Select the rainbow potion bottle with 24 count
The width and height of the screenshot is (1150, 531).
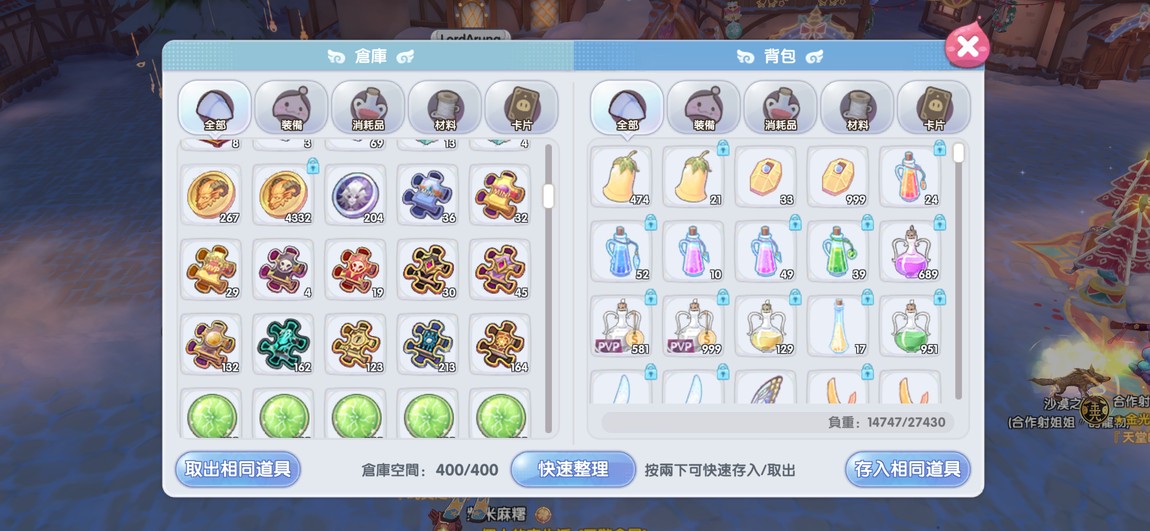[910, 177]
